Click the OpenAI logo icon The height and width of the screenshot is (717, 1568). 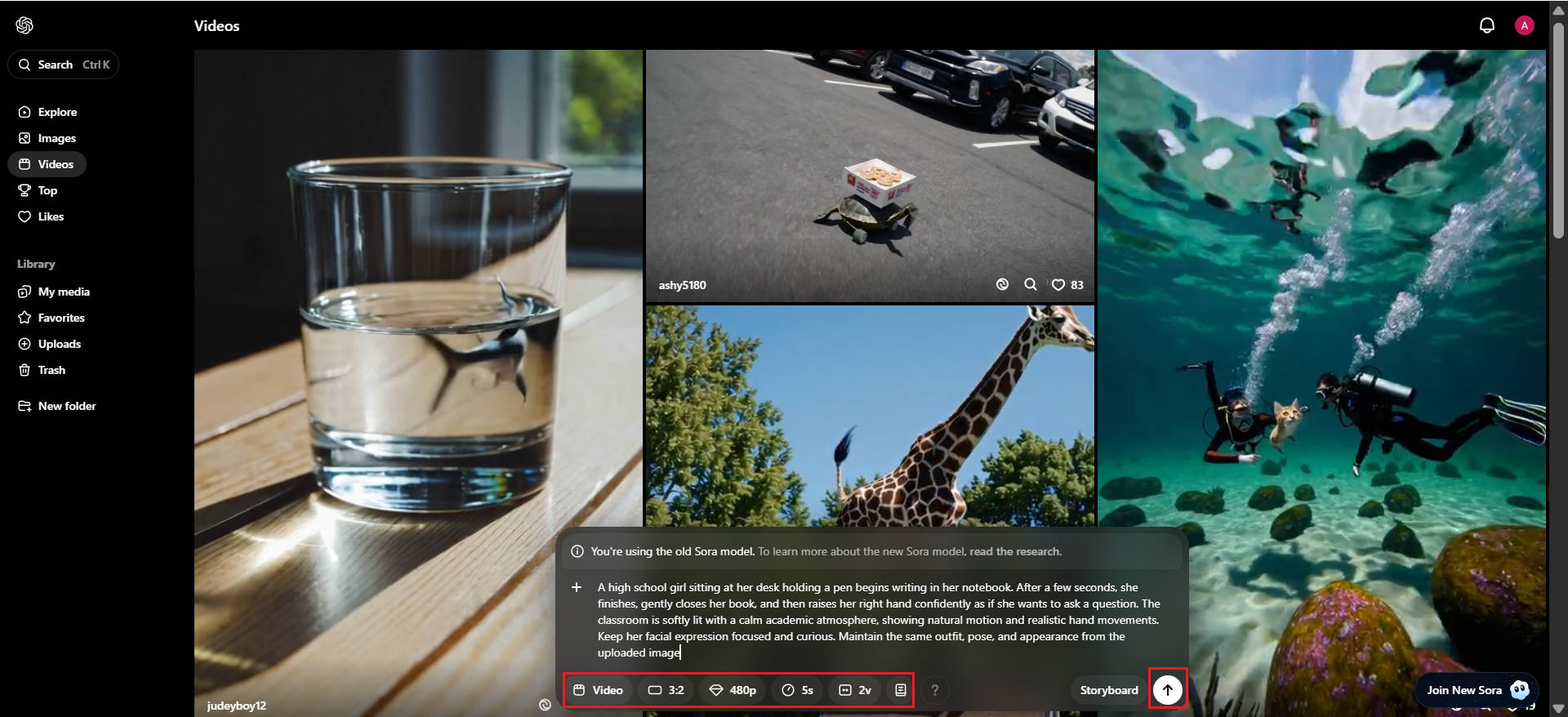click(x=24, y=25)
